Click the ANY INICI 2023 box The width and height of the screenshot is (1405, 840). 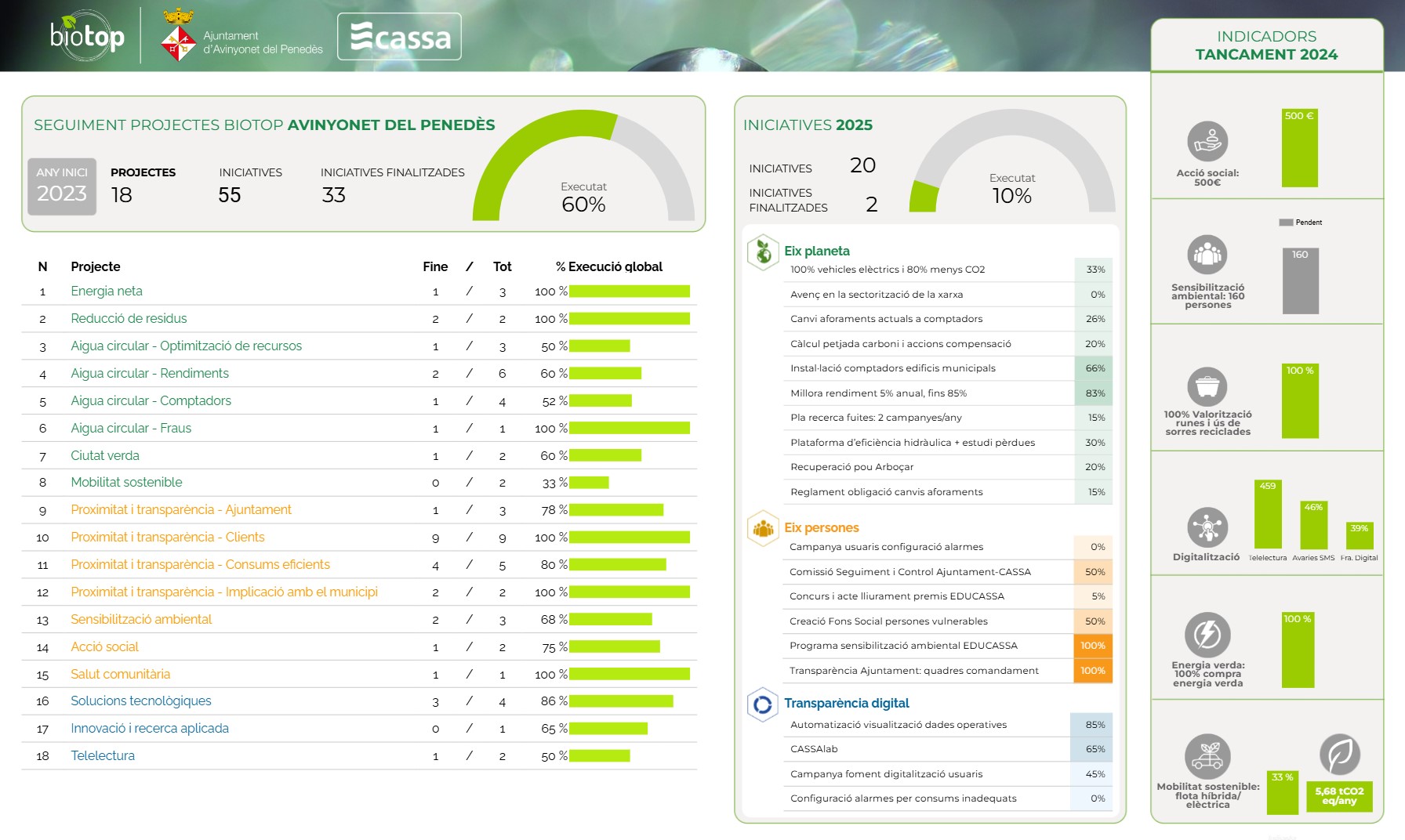pos(62,186)
